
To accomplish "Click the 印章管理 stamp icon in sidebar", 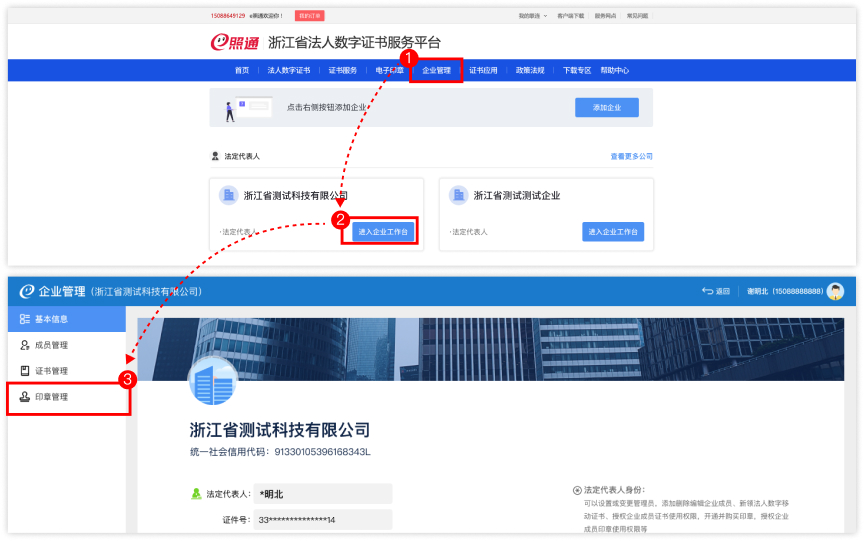I will [25, 397].
